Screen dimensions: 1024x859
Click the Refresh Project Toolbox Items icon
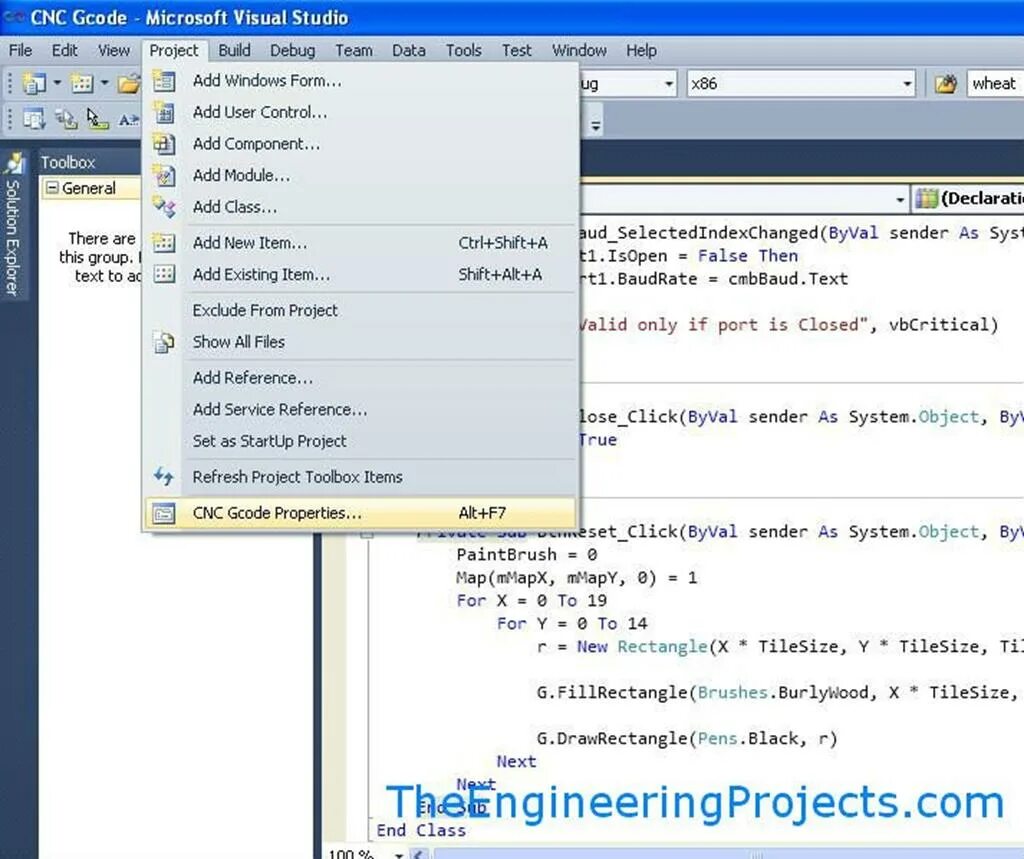click(x=164, y=477)
